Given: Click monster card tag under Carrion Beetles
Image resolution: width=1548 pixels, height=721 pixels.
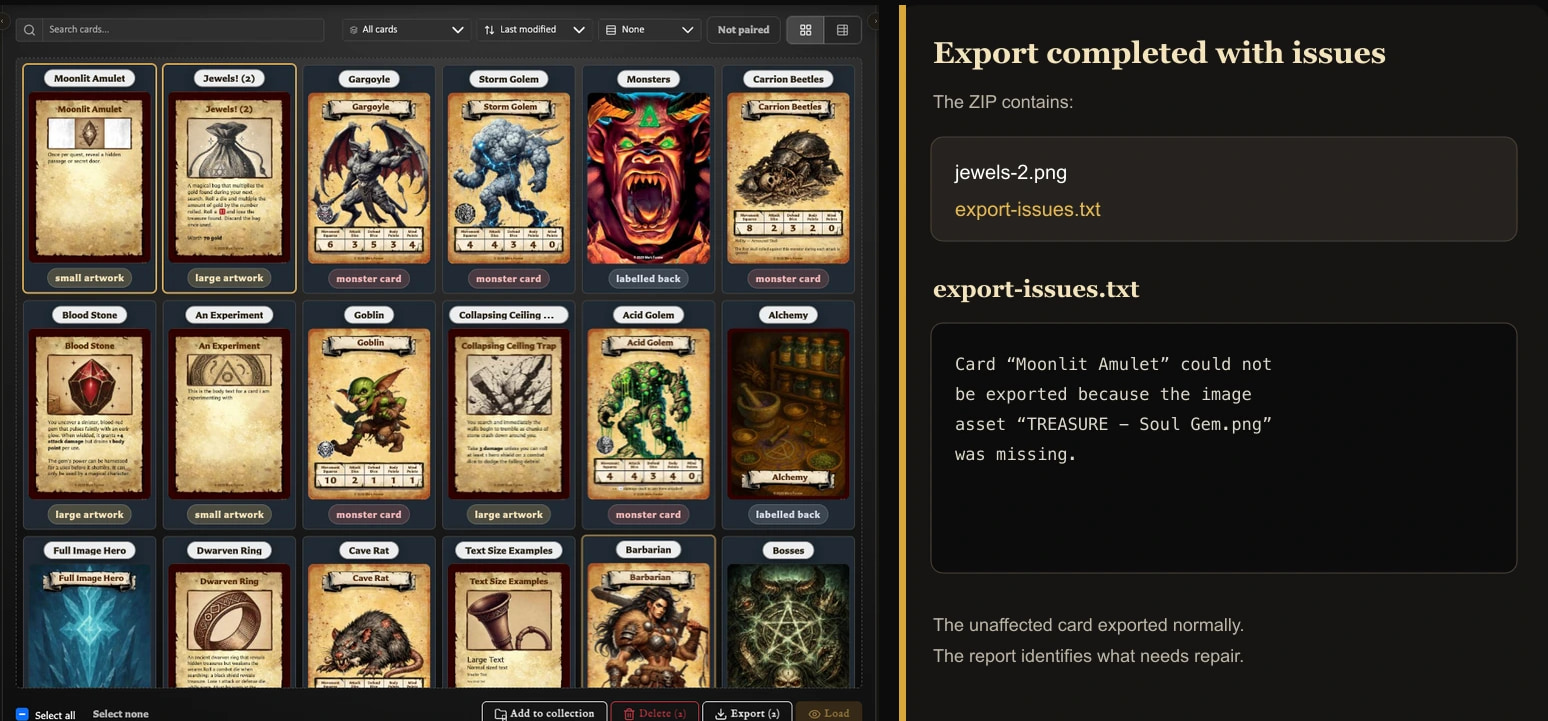Looking at the screenshot, I should tap(788, 278).
